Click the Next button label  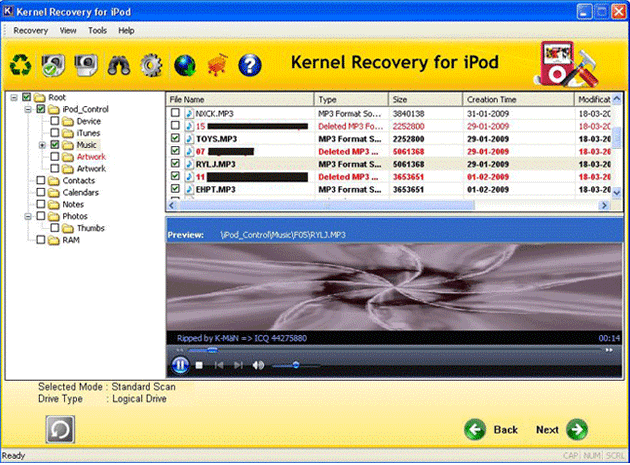[x=547, y=430]
